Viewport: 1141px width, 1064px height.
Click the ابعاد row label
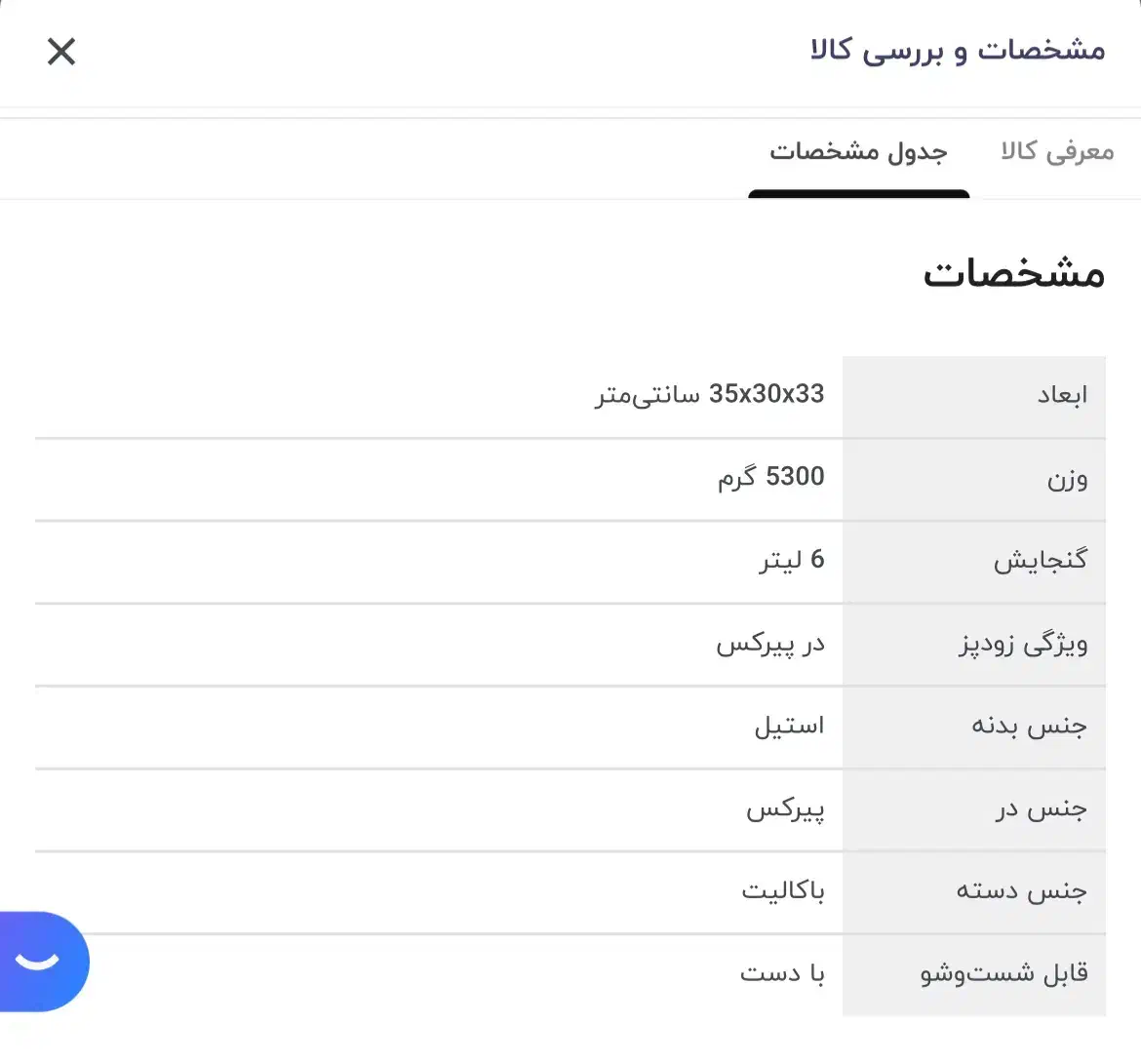[x=1062, y=395]
